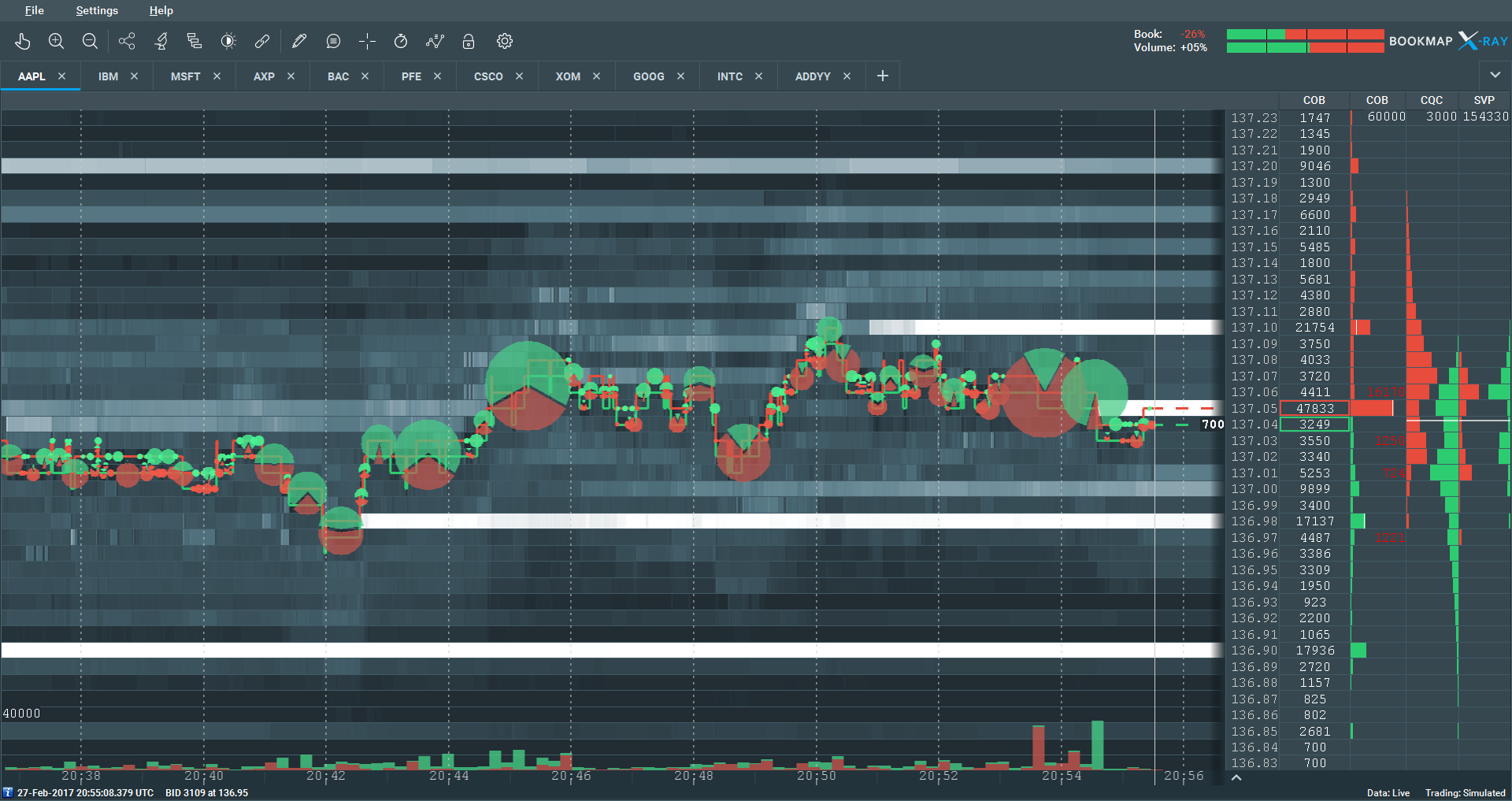Close the AXP tab

tap(291, 76)
